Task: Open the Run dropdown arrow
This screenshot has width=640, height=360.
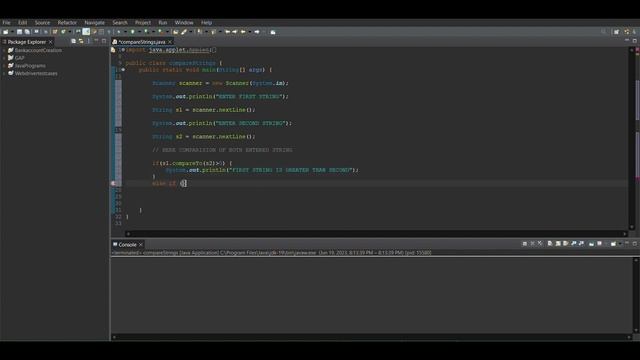Action: [x=139, y=32]
